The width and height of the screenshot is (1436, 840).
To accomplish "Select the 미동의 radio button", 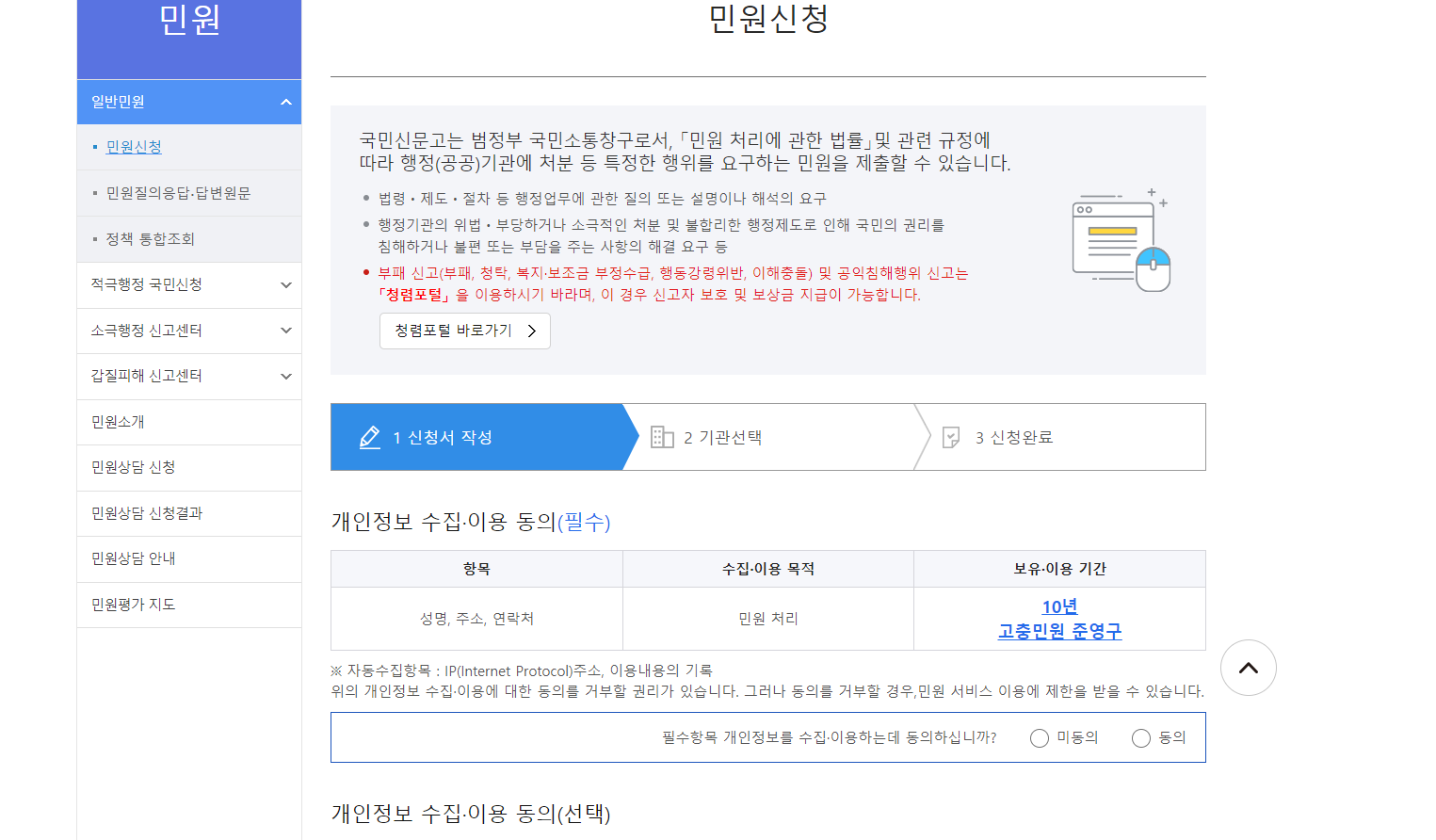I will 1040,738.
